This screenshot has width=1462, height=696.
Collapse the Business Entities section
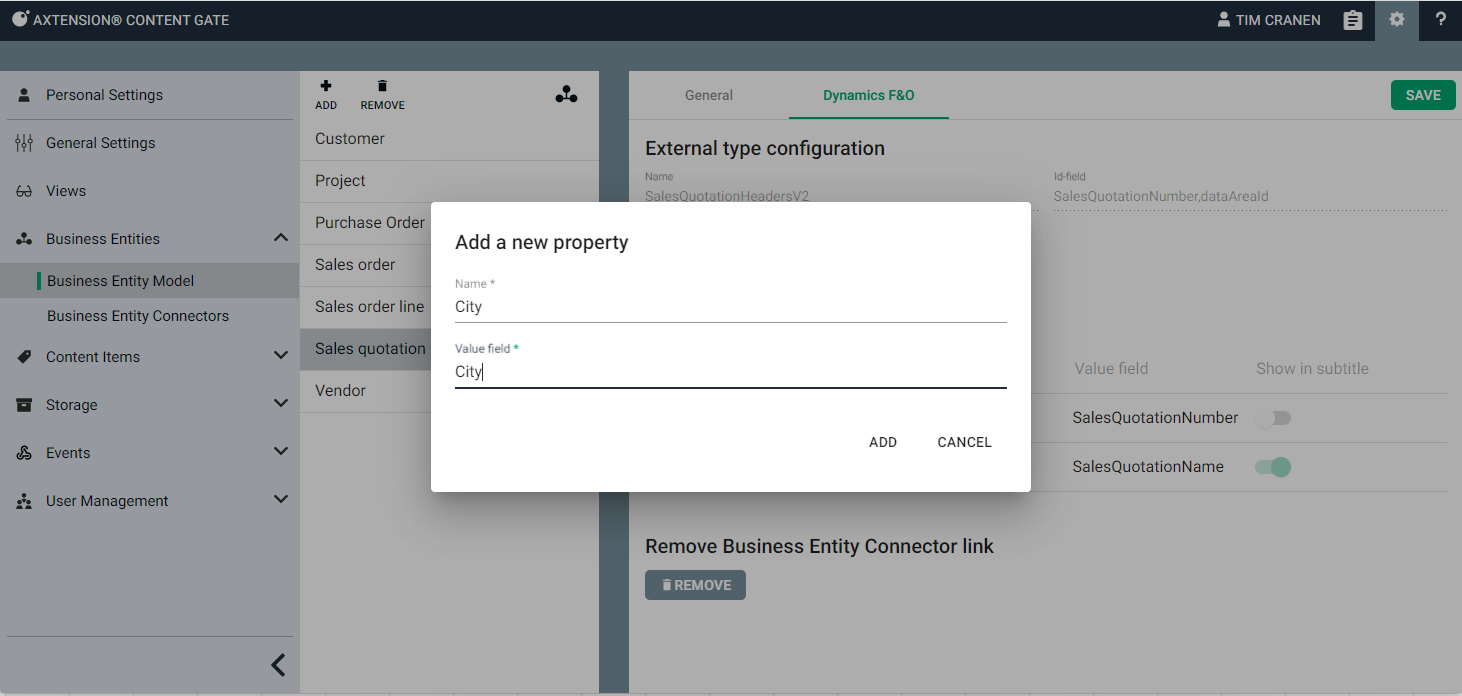pos(280,238)
